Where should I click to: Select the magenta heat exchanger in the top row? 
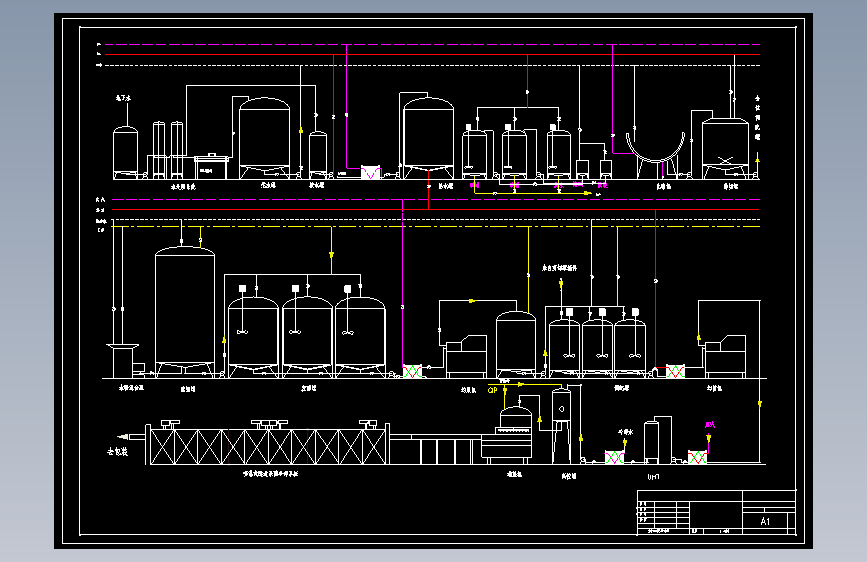[x=370, y=172]
